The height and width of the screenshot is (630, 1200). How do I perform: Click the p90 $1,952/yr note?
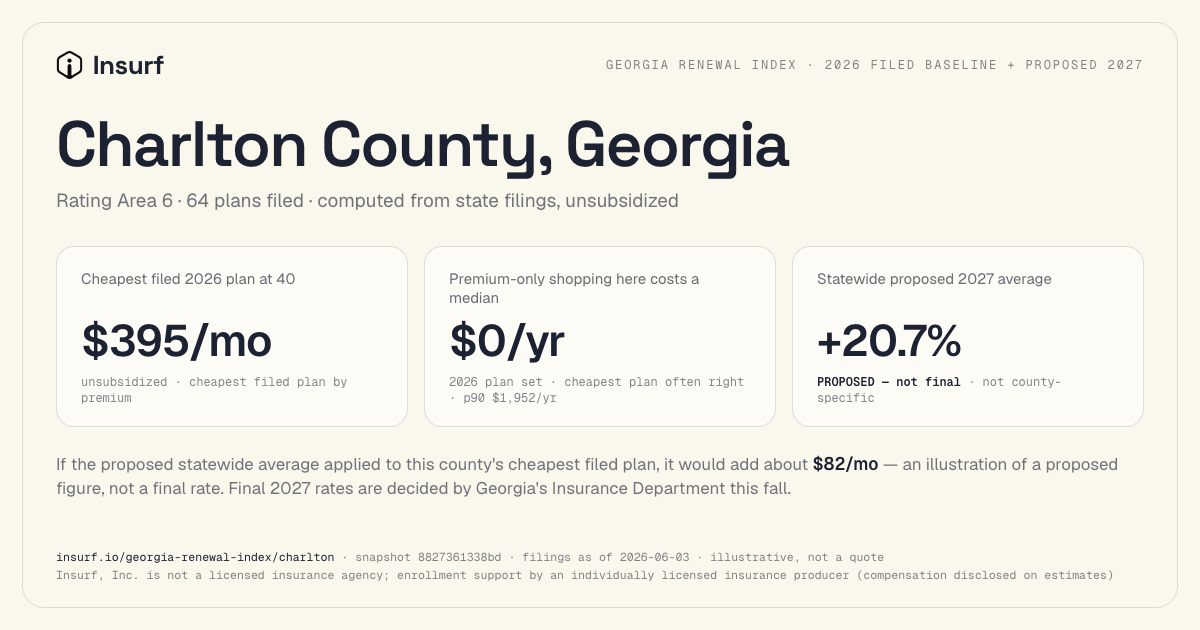point(510,398)
